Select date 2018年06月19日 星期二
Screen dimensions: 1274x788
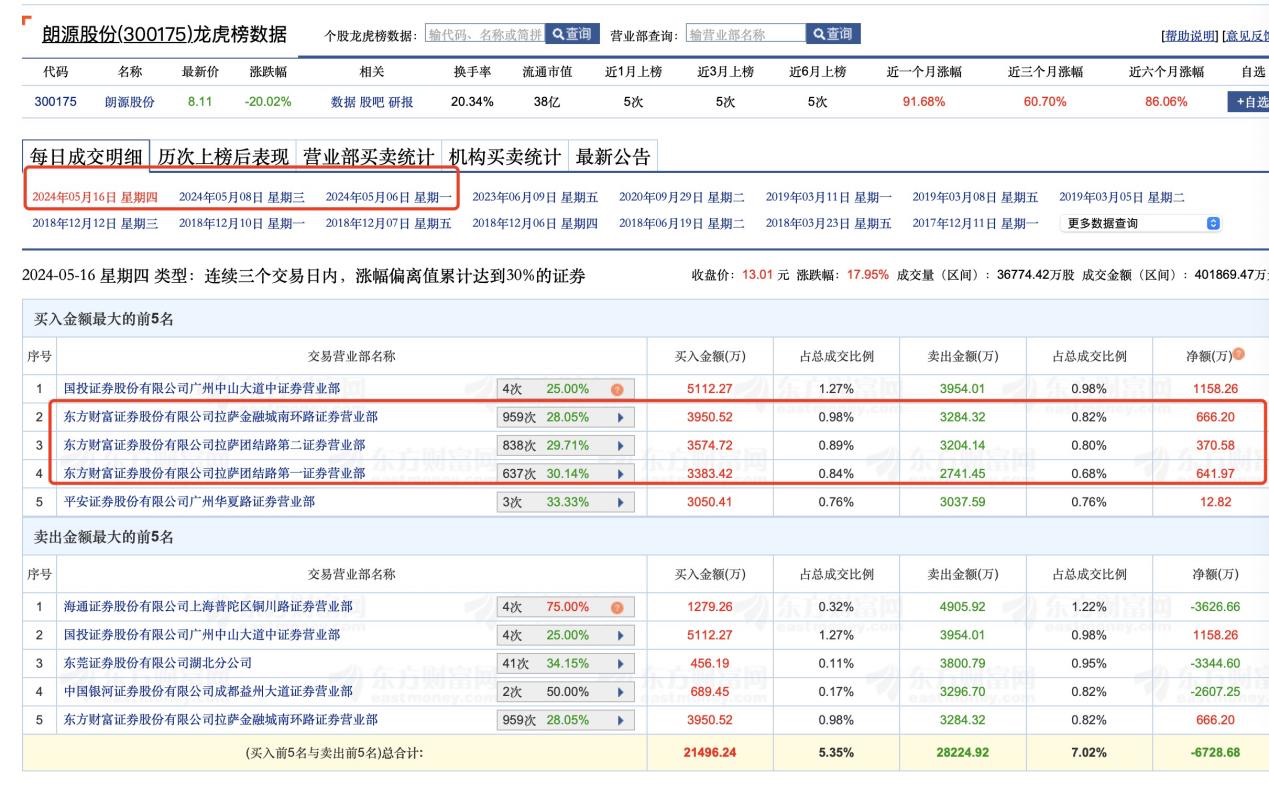pyautogui.click(x=682, y=223)
